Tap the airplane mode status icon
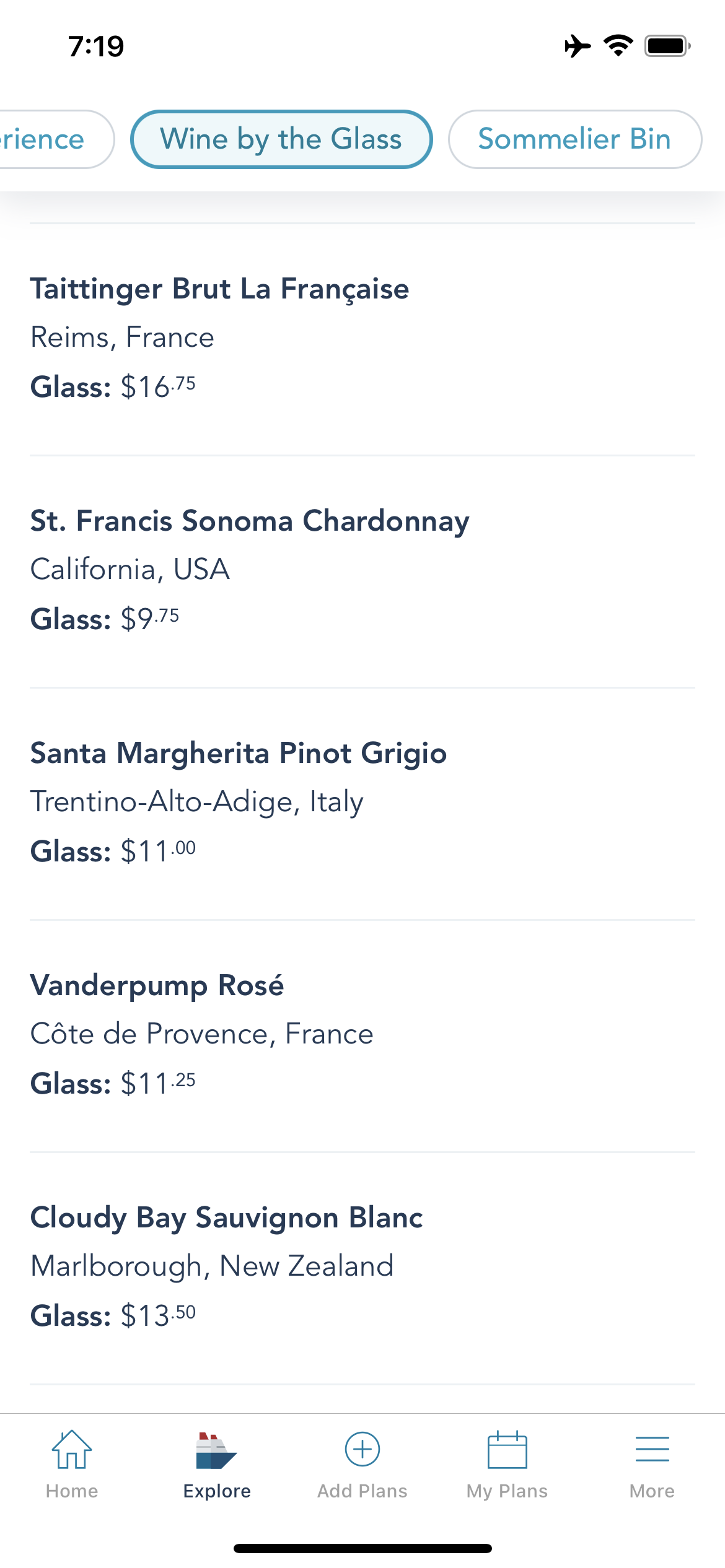This screenshot has height=1568, width=725. 577,46
